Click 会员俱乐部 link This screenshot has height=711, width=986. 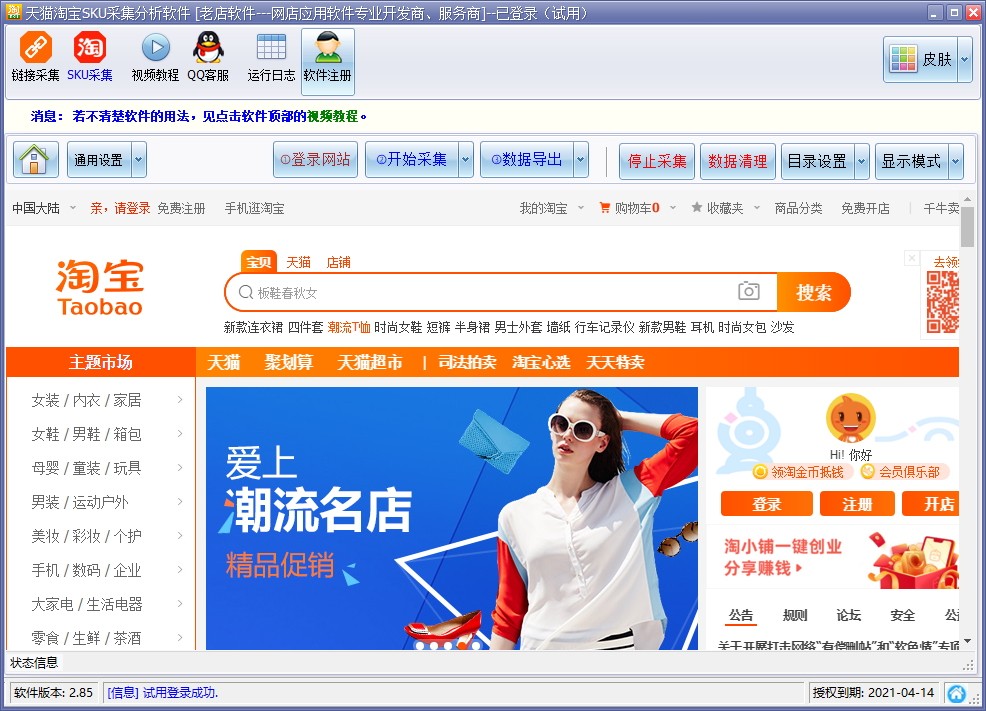coord(902,471)
